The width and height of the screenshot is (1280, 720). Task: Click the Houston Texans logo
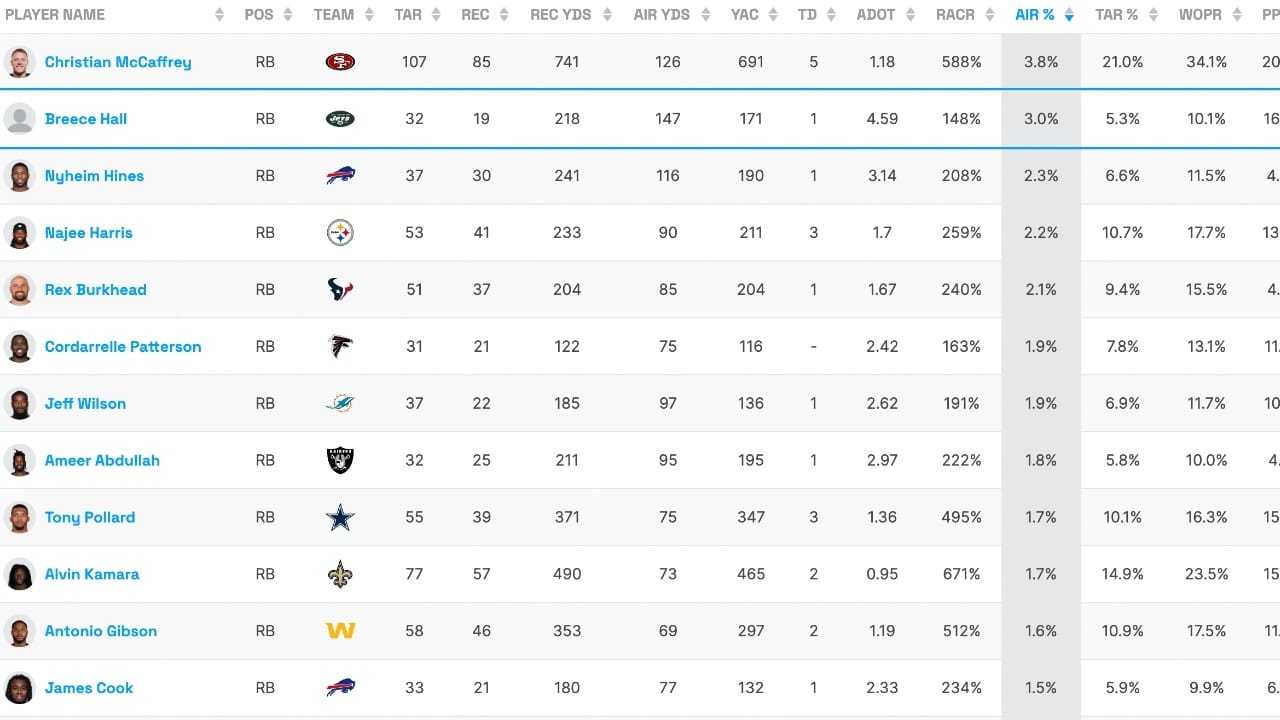(340, 290)
